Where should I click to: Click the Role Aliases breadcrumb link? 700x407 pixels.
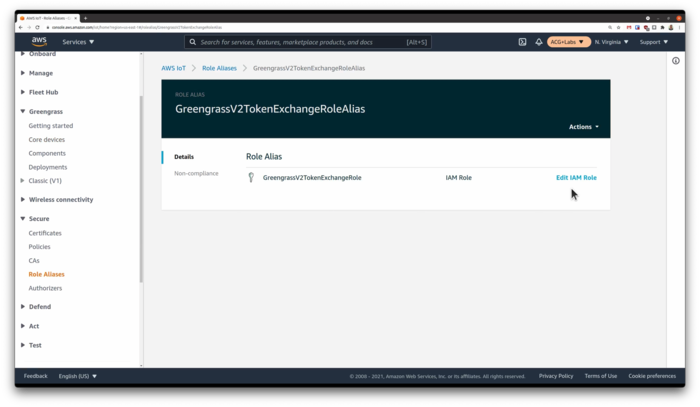[x=219, y=68]
